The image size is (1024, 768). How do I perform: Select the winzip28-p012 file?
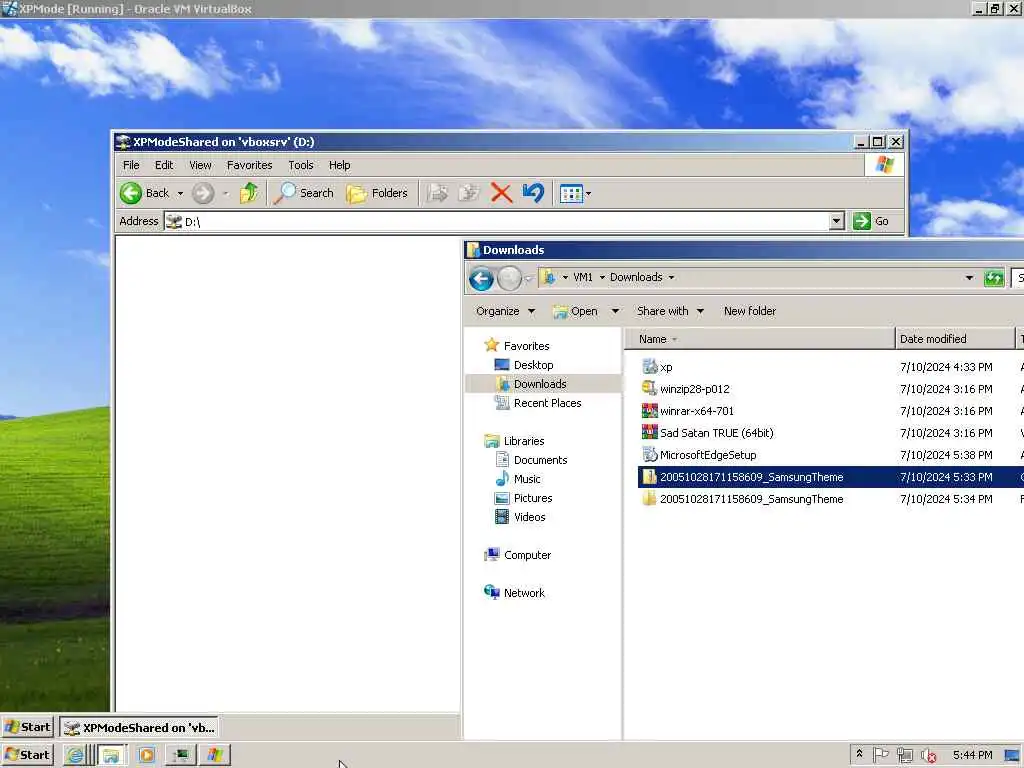694,389
